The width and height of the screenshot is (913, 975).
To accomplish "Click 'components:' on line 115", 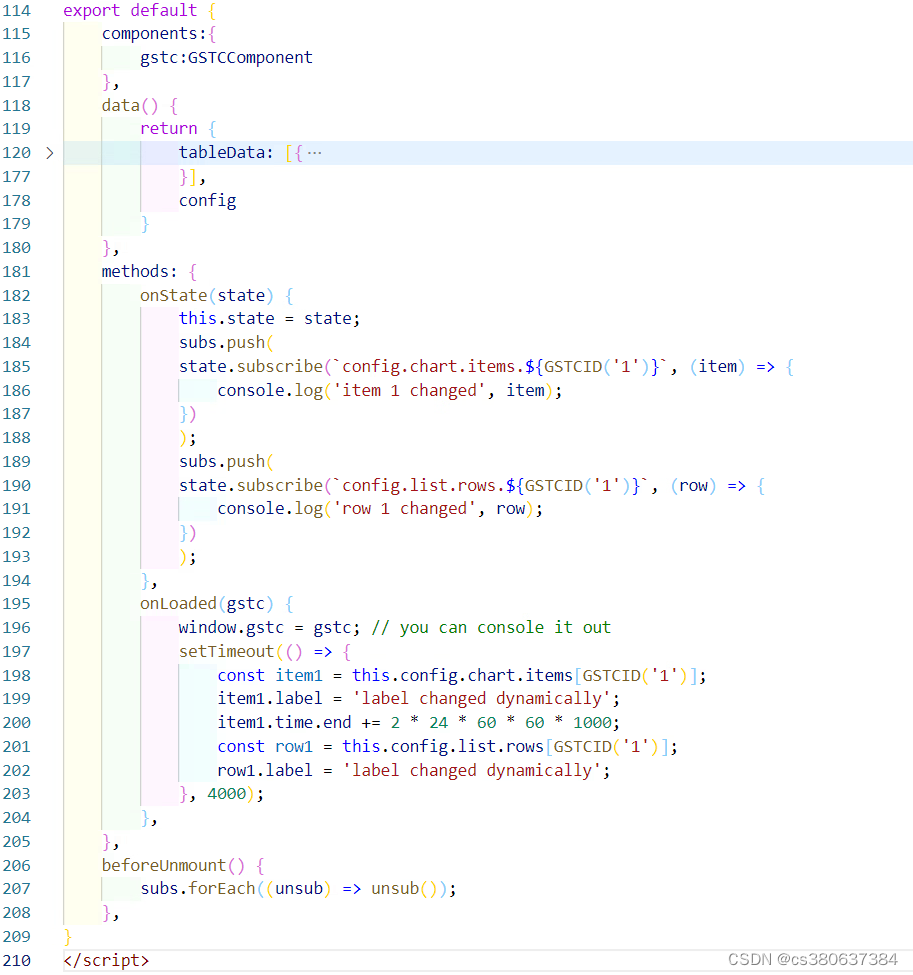I will tap(154, 34).
